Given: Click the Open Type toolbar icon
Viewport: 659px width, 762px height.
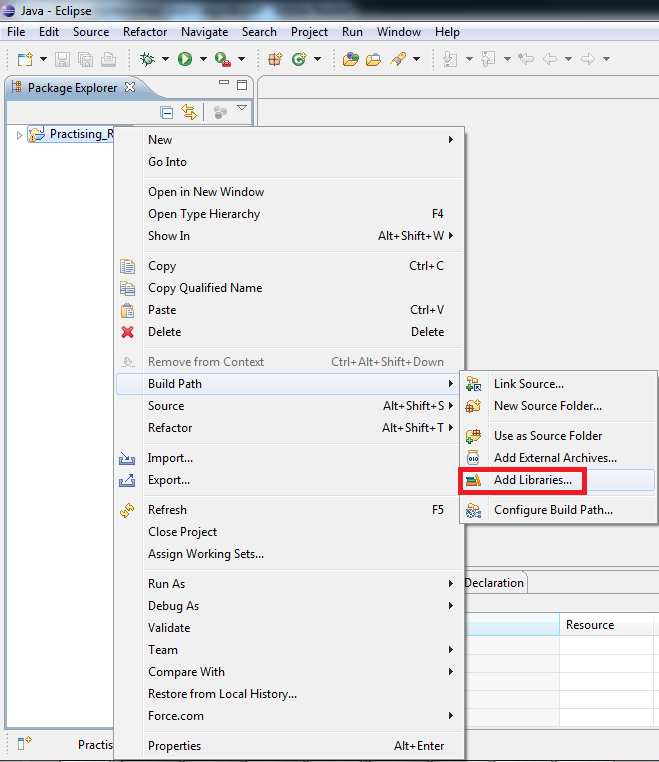Looking at the screenshot, I should click(350, 59).
